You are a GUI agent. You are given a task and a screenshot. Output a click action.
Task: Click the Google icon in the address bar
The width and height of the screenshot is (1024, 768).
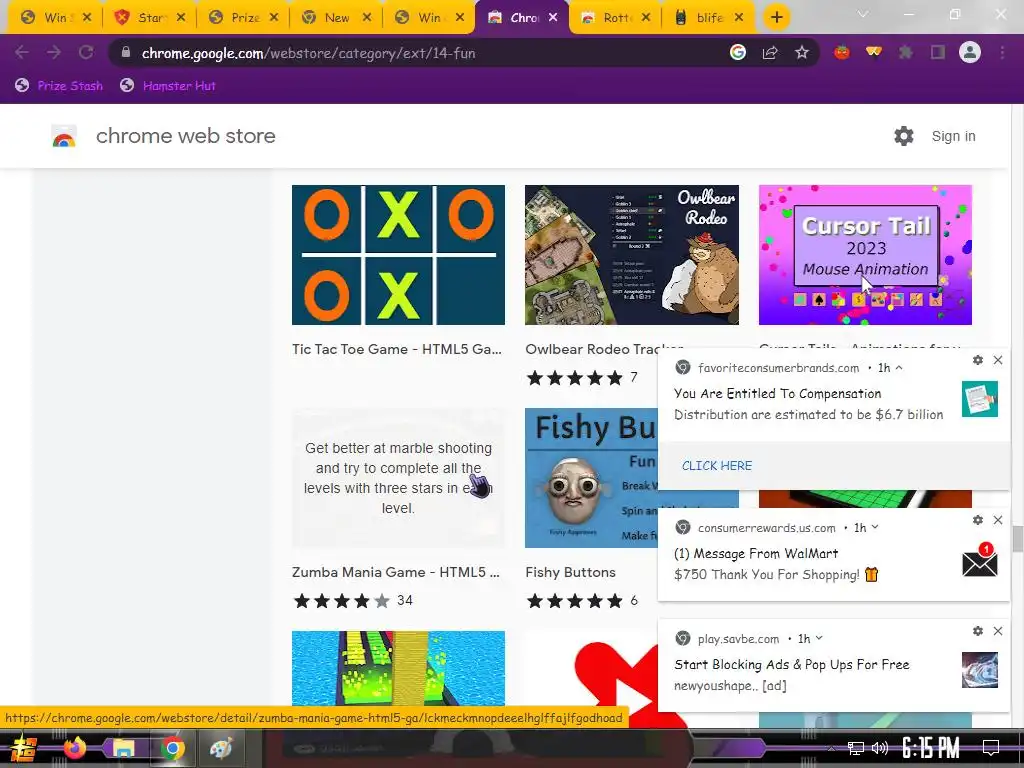738,53
